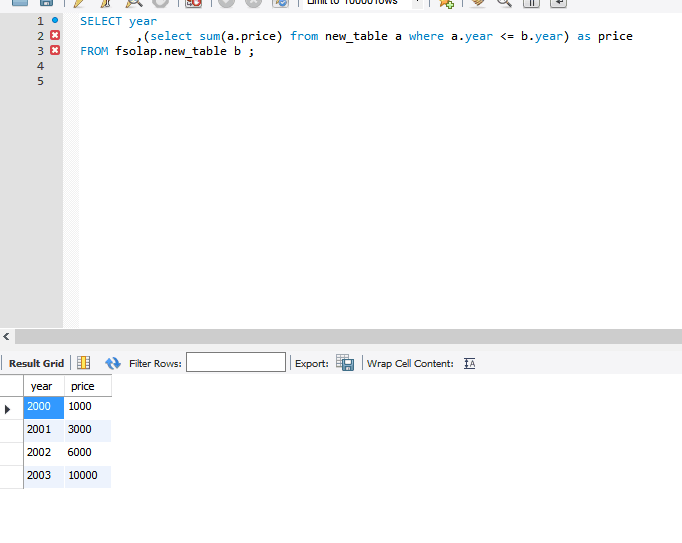The width and height of the screenshot is (682, 543).
Task: Select the cell with price 6000
Action: [88, 454]
